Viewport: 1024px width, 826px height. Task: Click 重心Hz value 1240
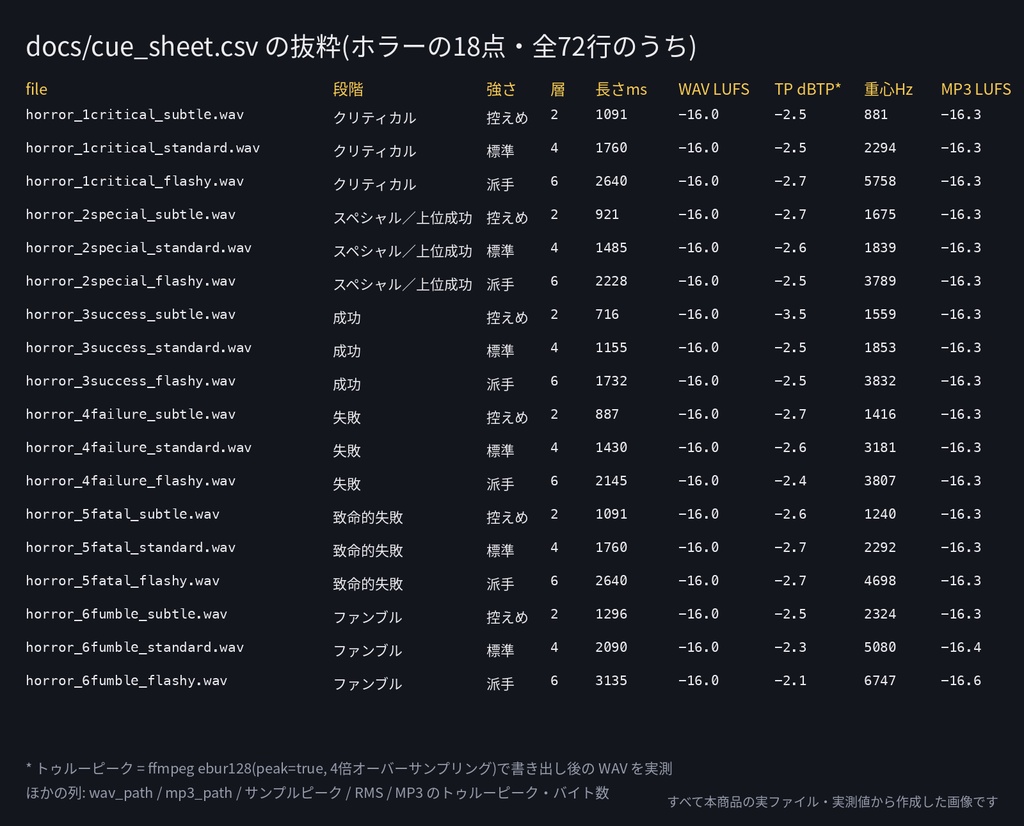click(x=880, y=514)
